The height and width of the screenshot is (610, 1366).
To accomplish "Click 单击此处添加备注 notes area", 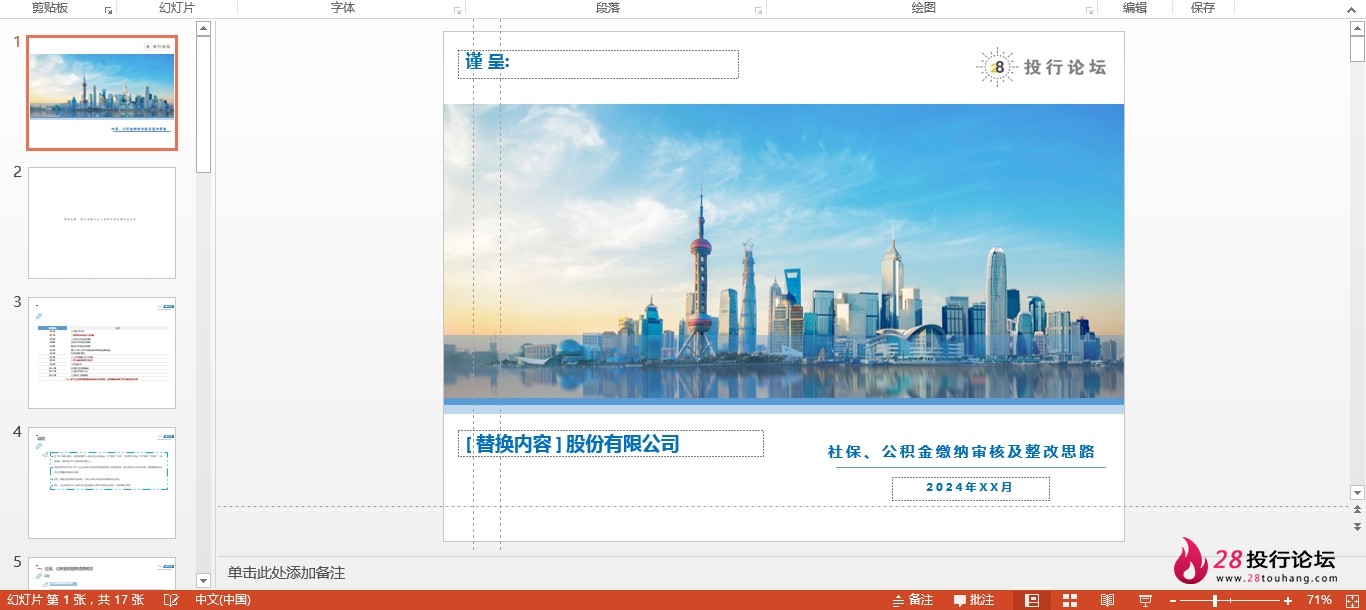I will (286, 573).
